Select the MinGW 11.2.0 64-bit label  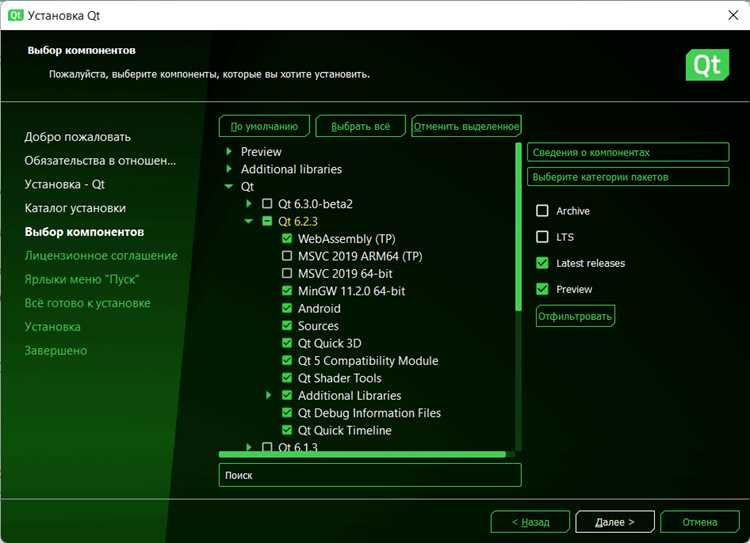click(351, 291)
